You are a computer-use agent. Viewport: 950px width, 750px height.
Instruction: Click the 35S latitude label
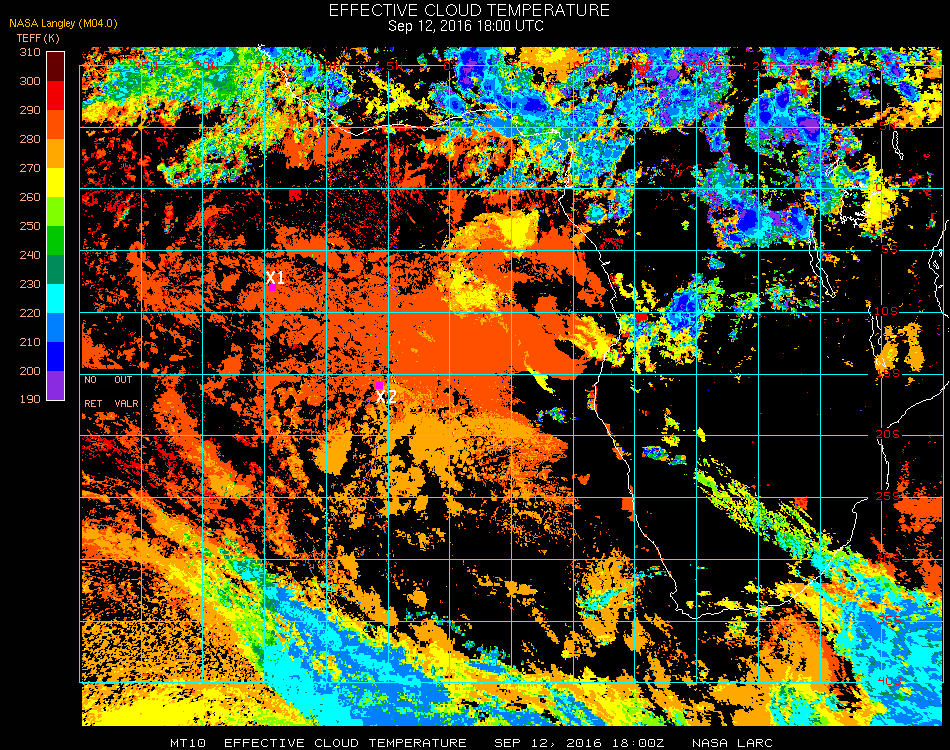click(x=889, y=620)
